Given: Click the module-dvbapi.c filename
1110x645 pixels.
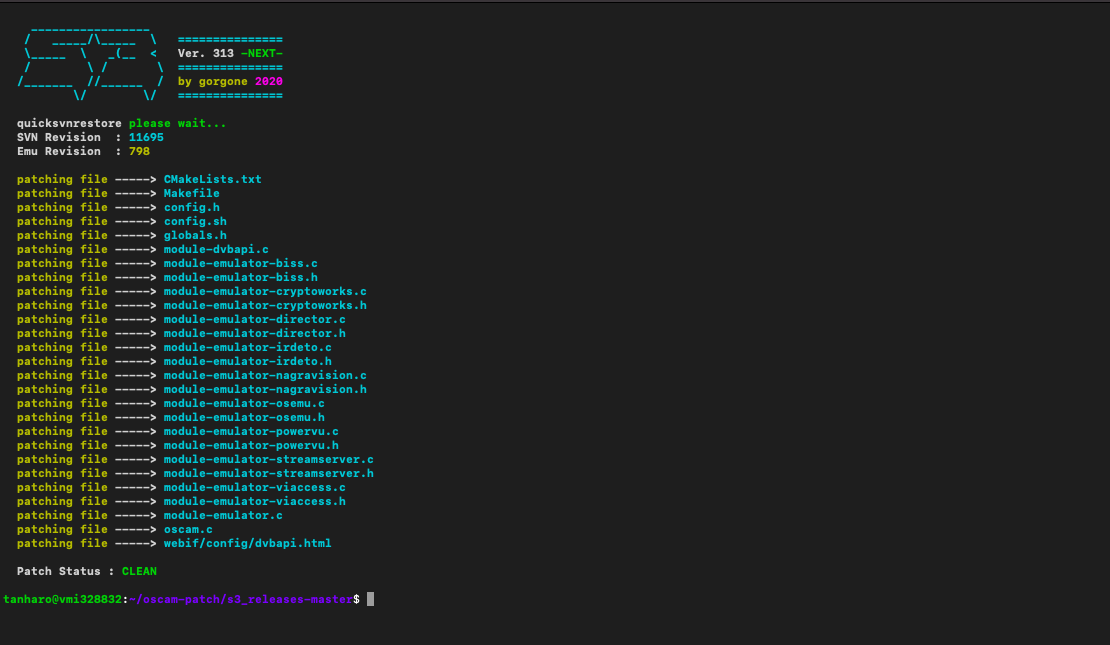Looking at the screenshot, I should (216, 249).
